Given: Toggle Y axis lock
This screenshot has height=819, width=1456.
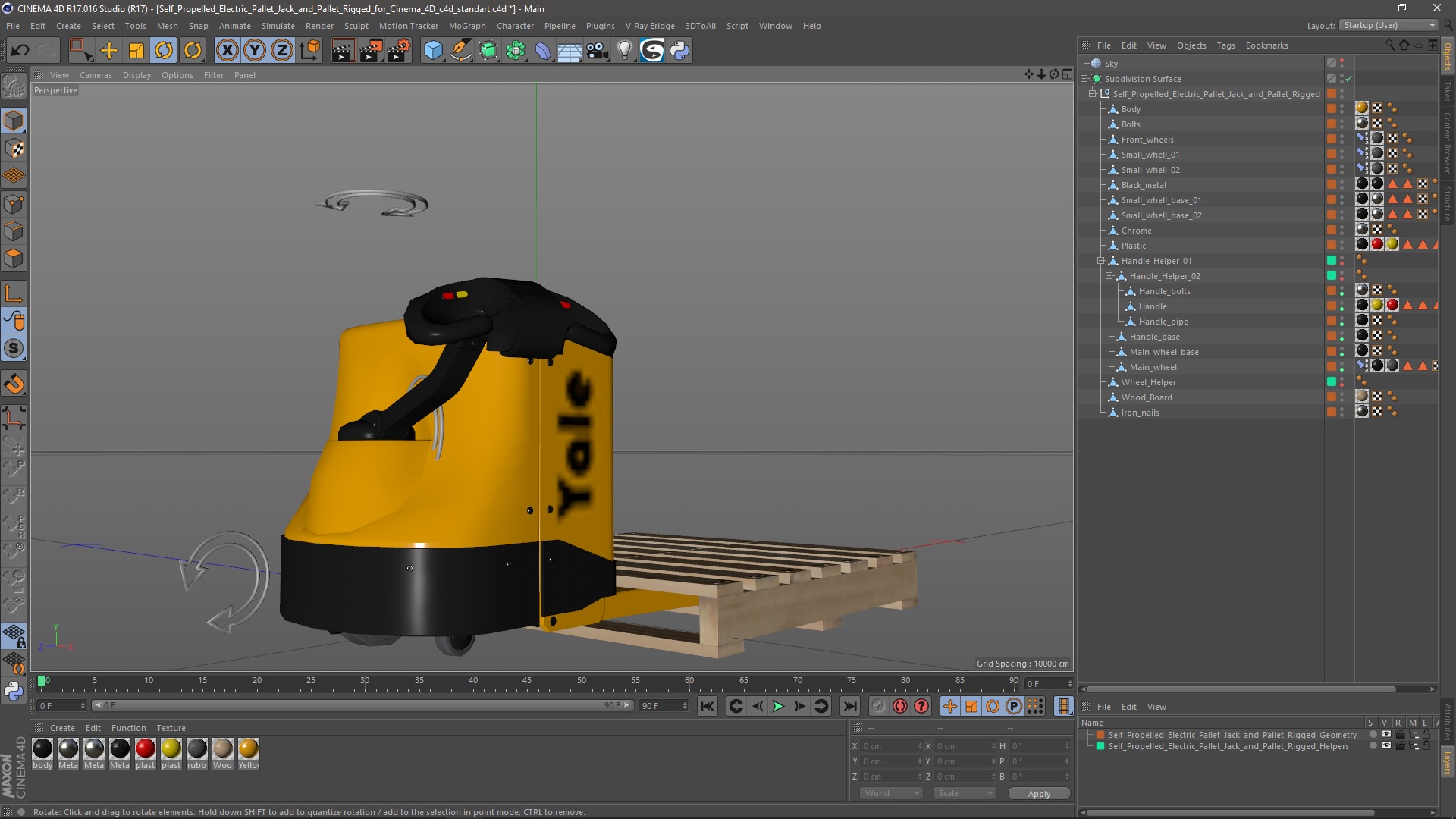Looking at the screenshot, I should (255, 50).
